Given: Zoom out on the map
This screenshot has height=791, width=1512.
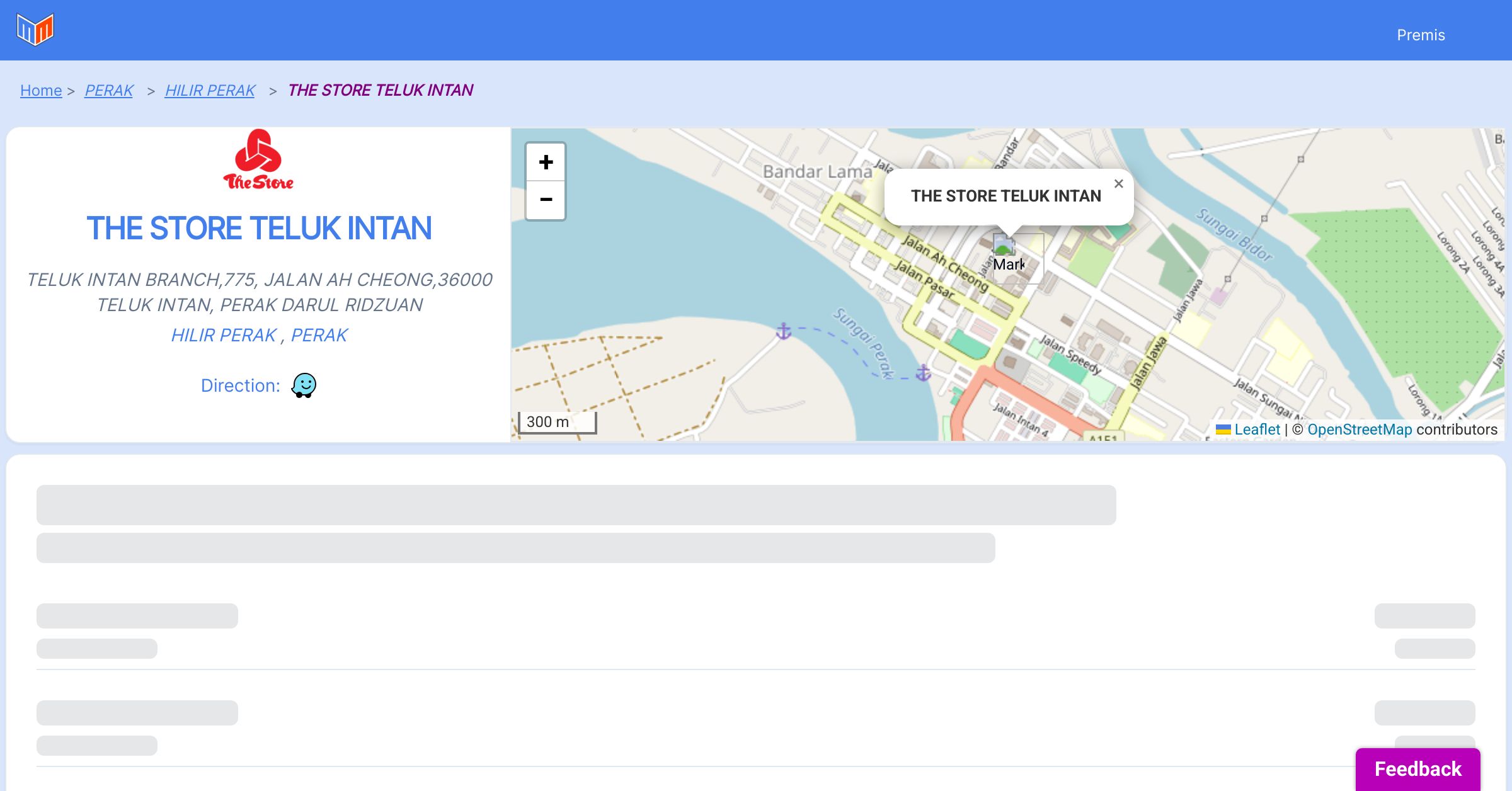Looking at the screenshot, I should 546,200.
